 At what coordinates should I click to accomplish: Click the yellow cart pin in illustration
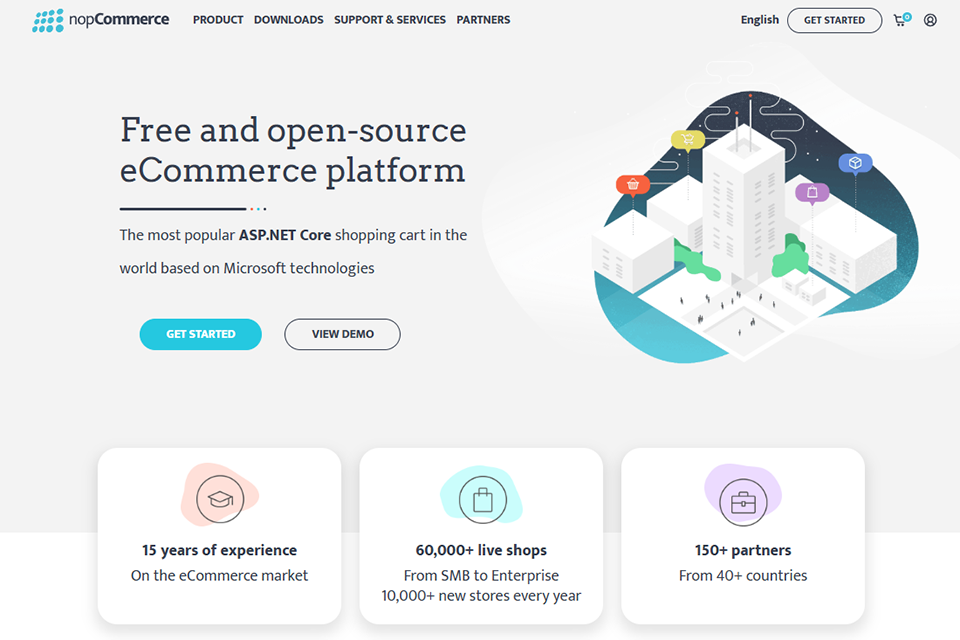[688, 140]
